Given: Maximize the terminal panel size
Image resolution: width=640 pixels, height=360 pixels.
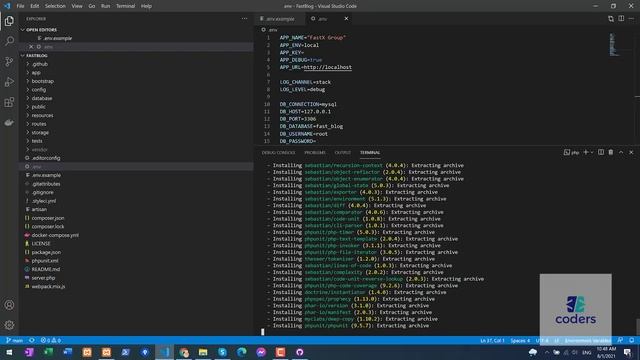Looking at the screenshot, I should pyautogui.click(x=621, y=152).
